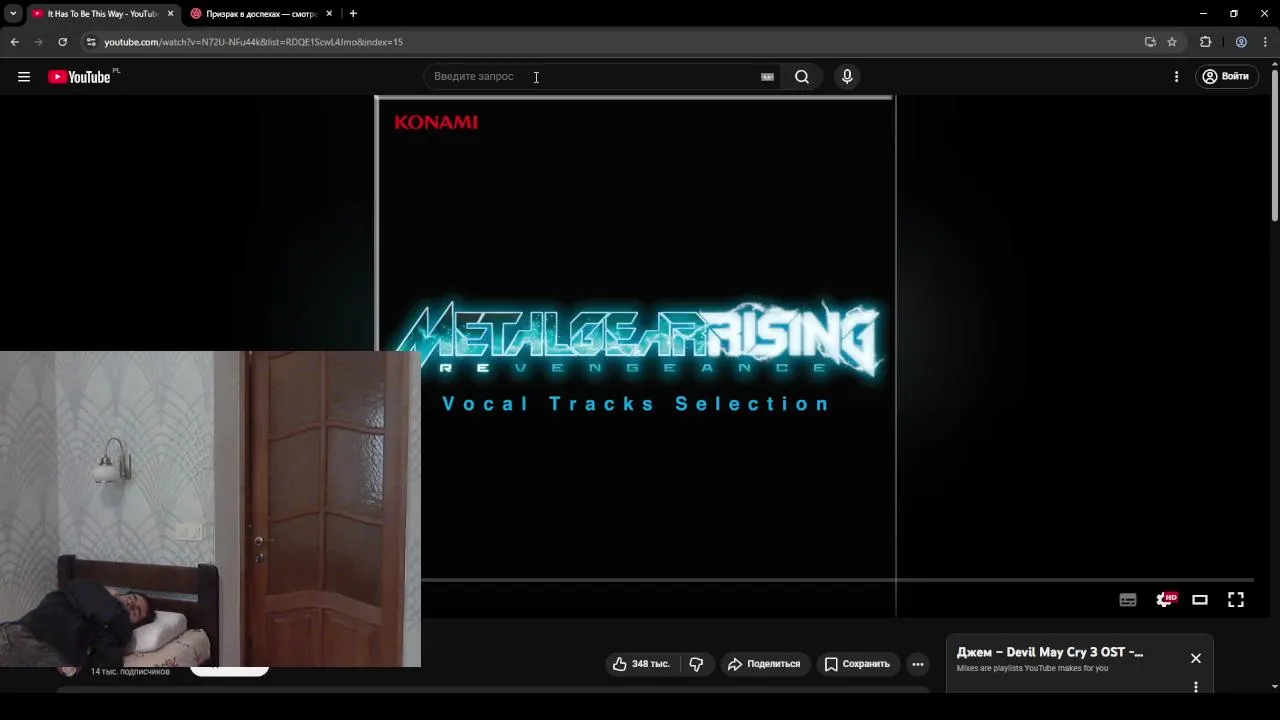This screenshot has height=720, width=1280.
Task: Reload the current page
Action: (62, 42)
